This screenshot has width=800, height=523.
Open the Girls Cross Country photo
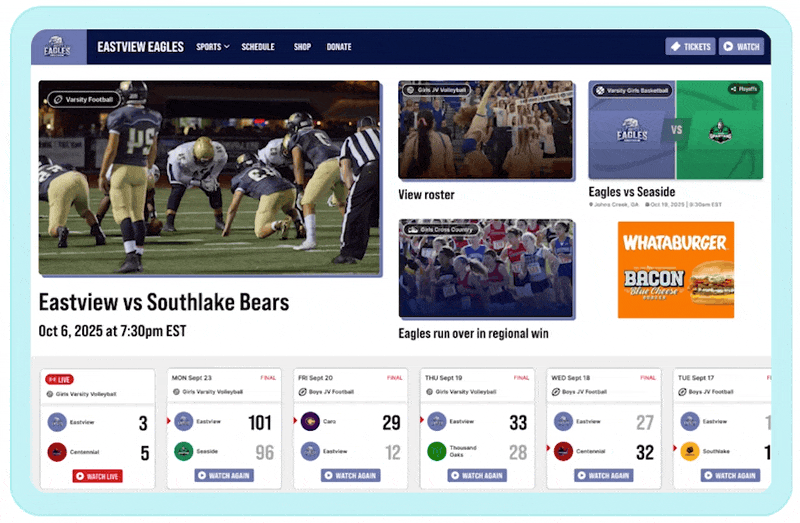486,268
